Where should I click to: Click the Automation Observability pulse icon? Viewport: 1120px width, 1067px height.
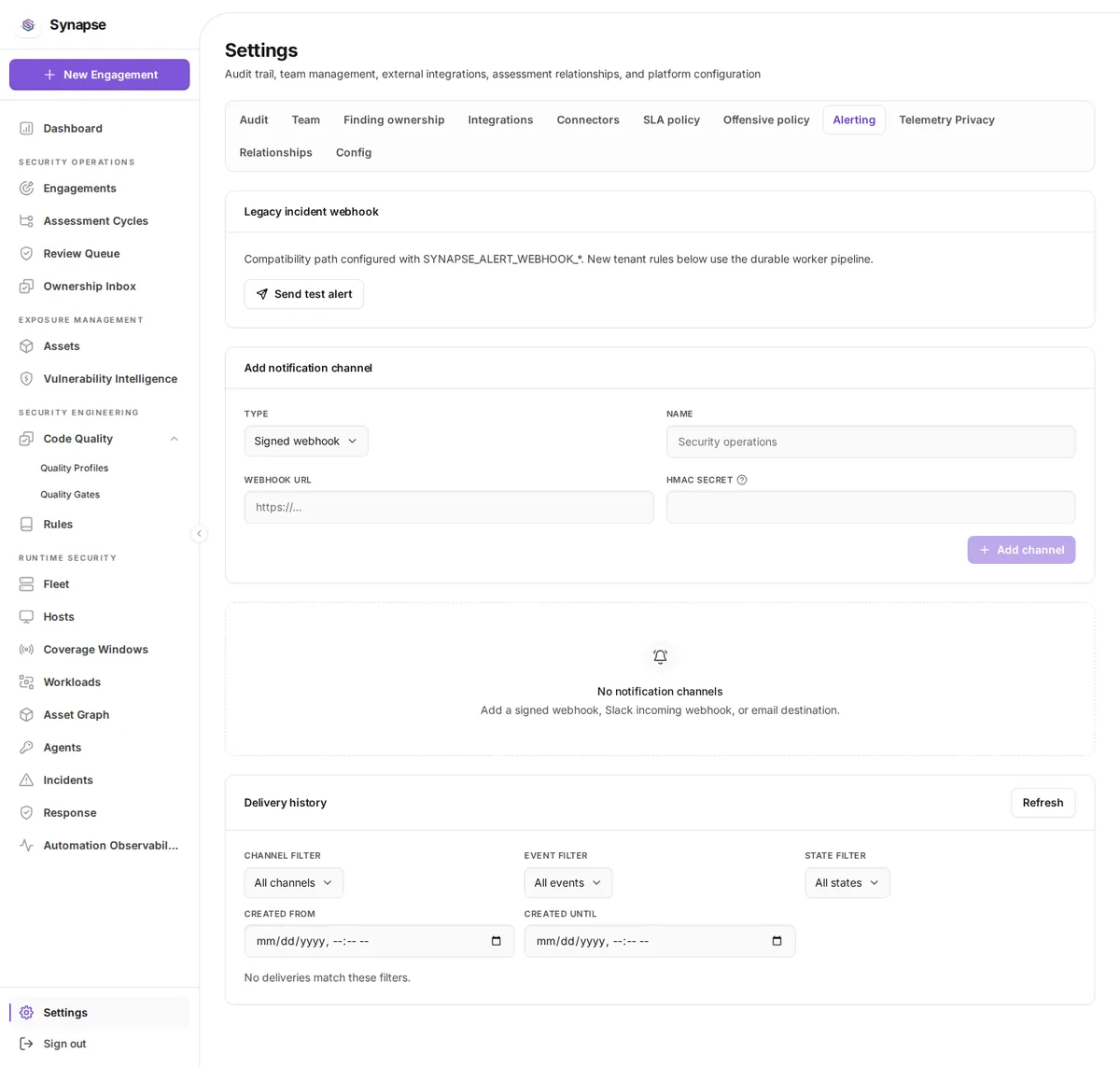point(26,845)
